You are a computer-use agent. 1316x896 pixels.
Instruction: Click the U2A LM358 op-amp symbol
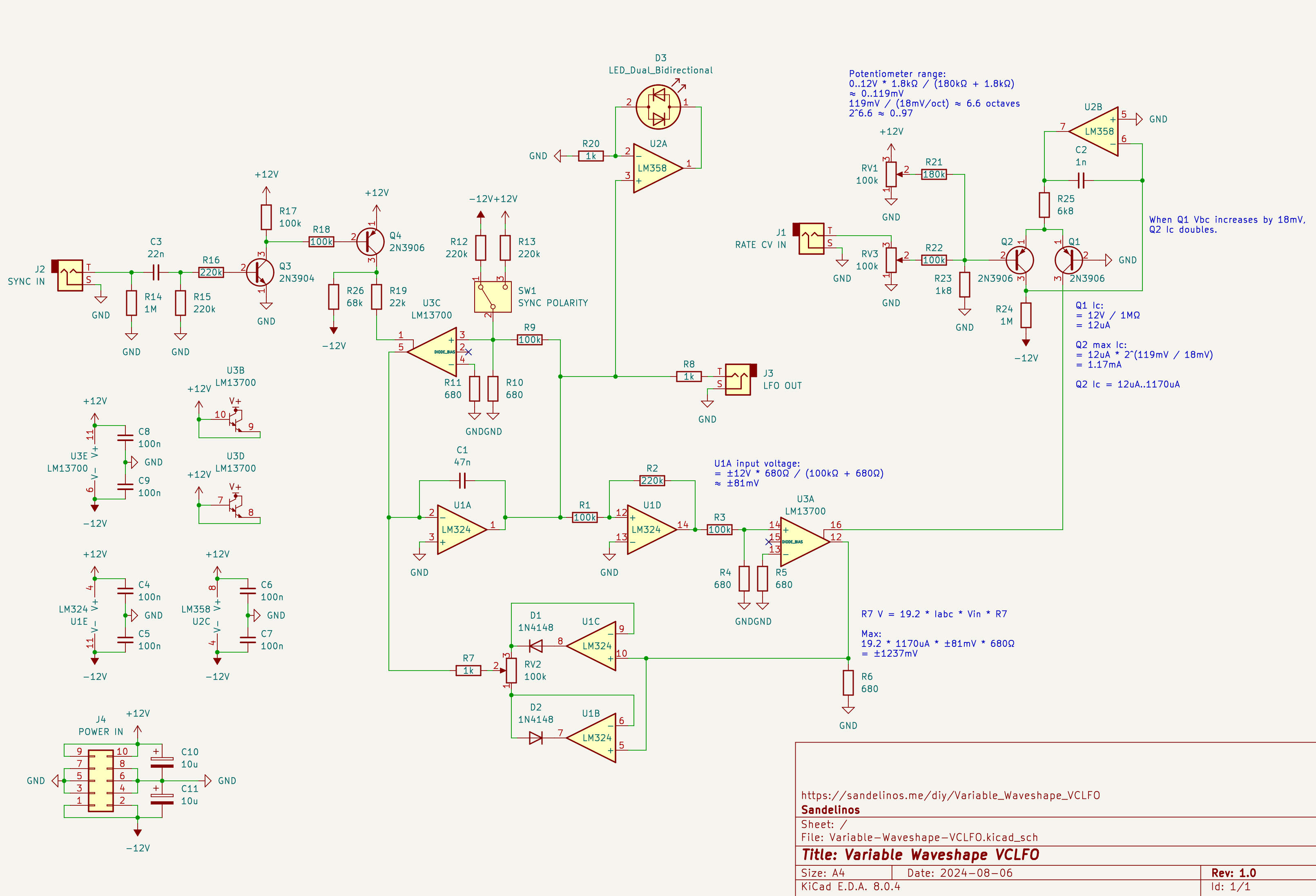(x=658, y=168)
